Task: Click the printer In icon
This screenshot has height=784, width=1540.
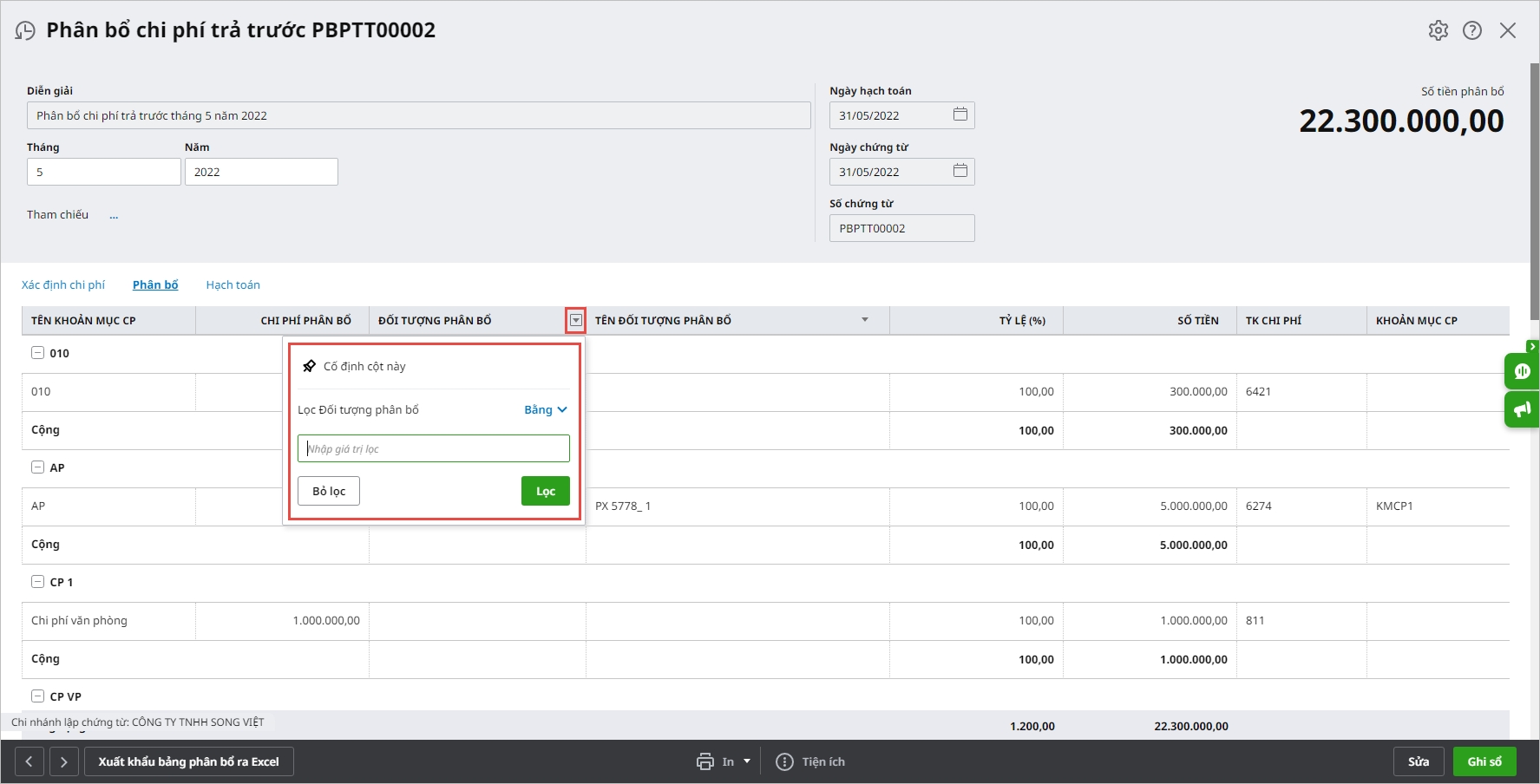Action: (705, 761)
